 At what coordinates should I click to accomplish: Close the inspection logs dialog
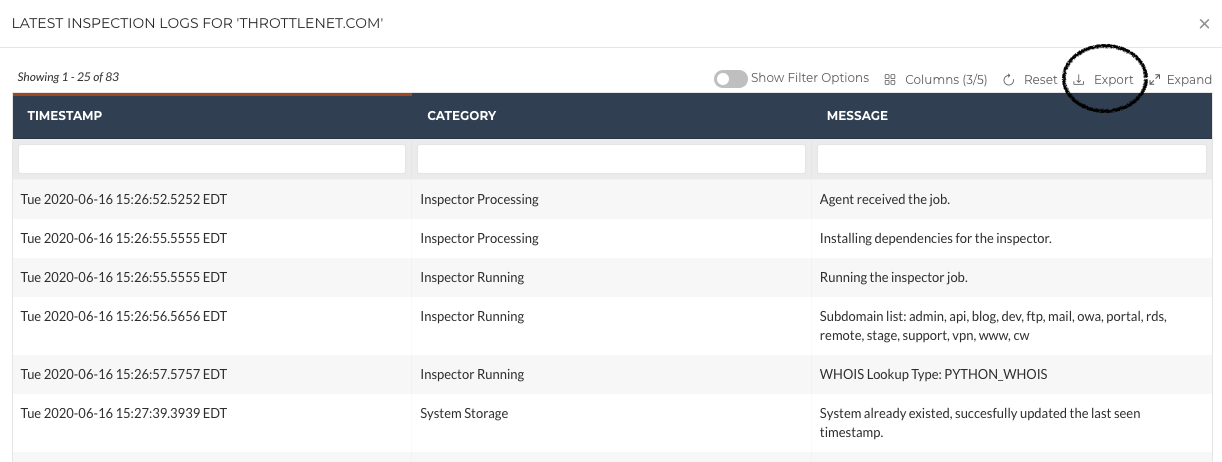(x=1204, y=24)
